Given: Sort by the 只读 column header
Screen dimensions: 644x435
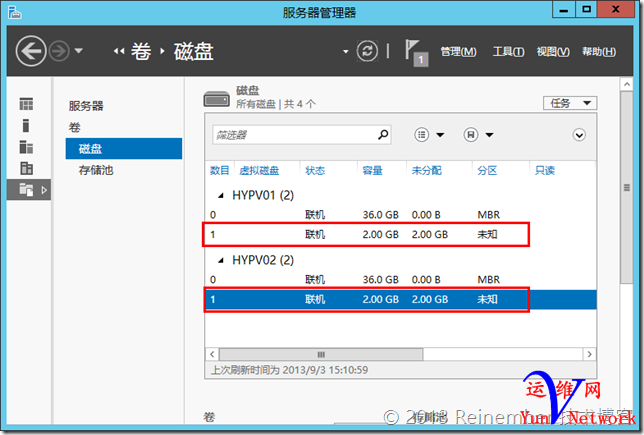Looking at the screenshot, I should tap(545, 170).
